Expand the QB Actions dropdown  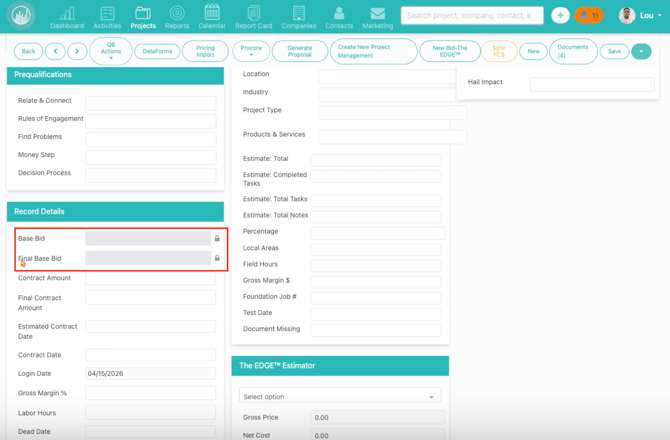(111, 51)
